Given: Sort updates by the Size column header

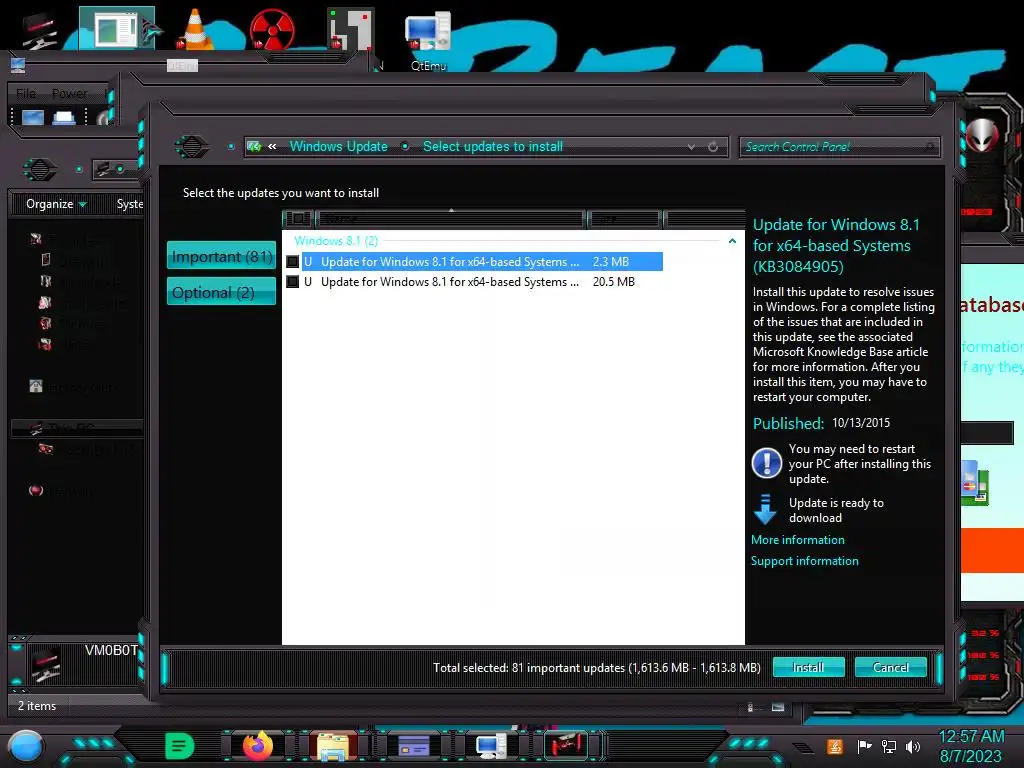Looking at the screenshot, I should click(624, 219).
